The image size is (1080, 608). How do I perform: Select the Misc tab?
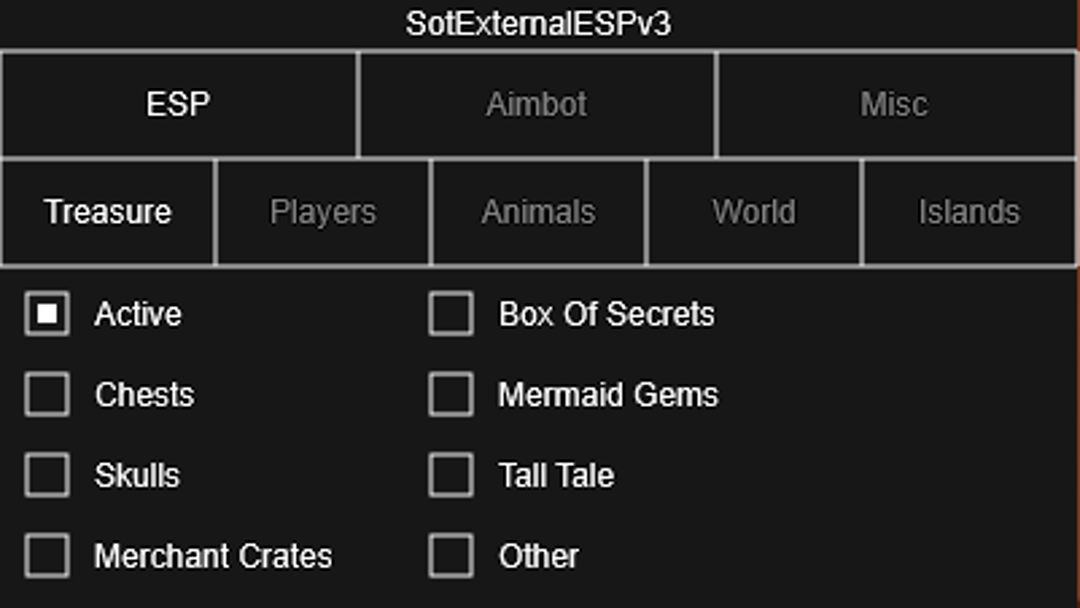(895, 105)
